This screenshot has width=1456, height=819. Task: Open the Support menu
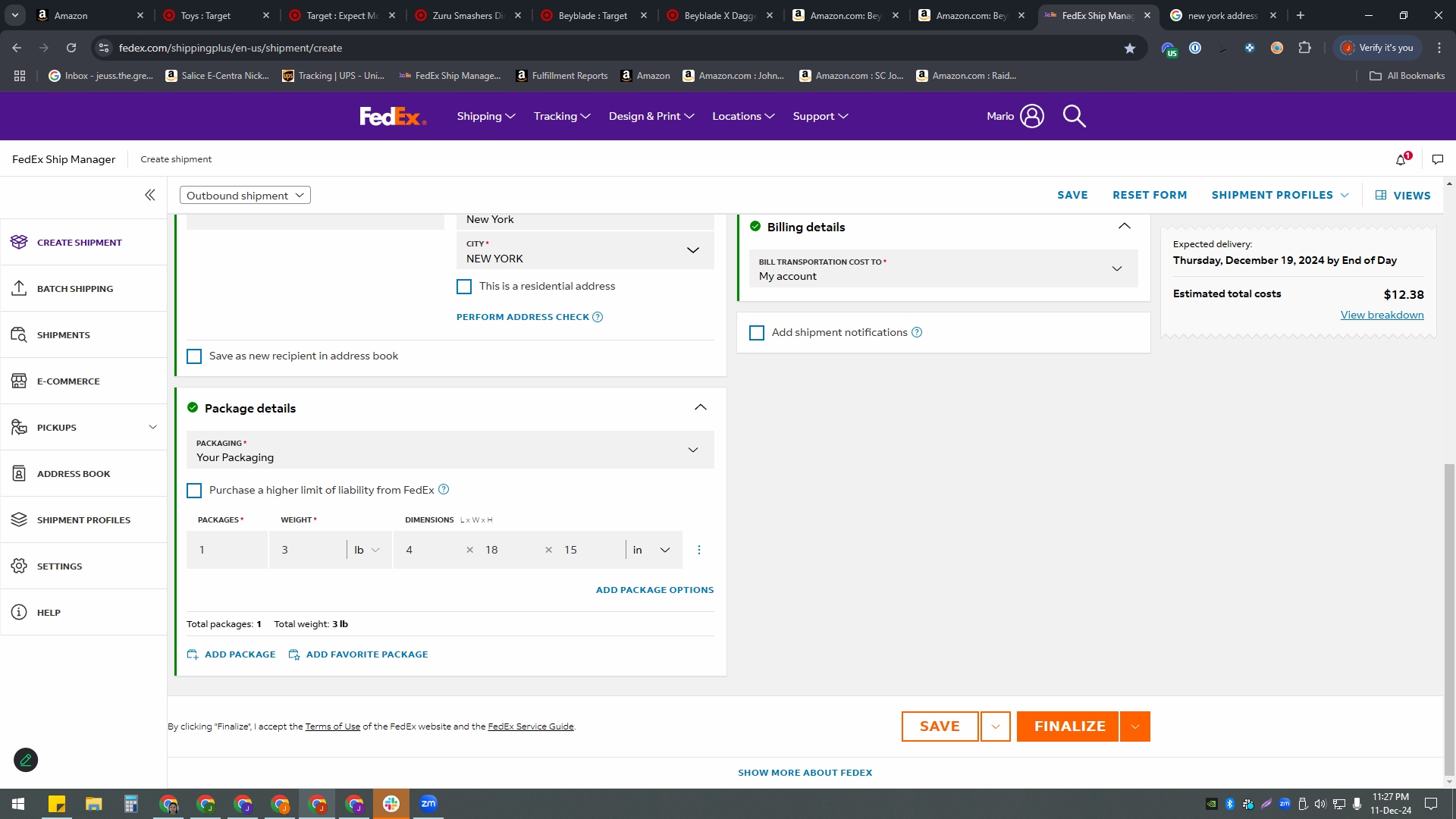(821, 116)
